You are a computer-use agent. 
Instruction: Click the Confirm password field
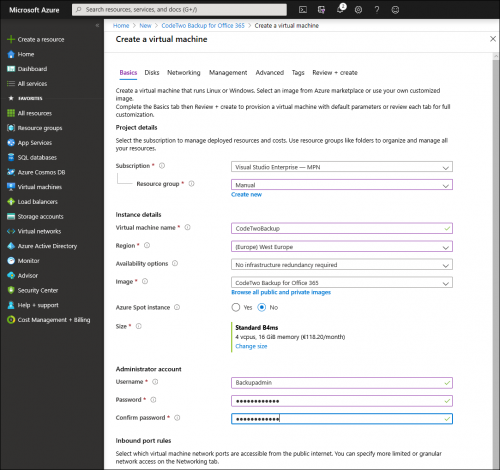point(342,419)
